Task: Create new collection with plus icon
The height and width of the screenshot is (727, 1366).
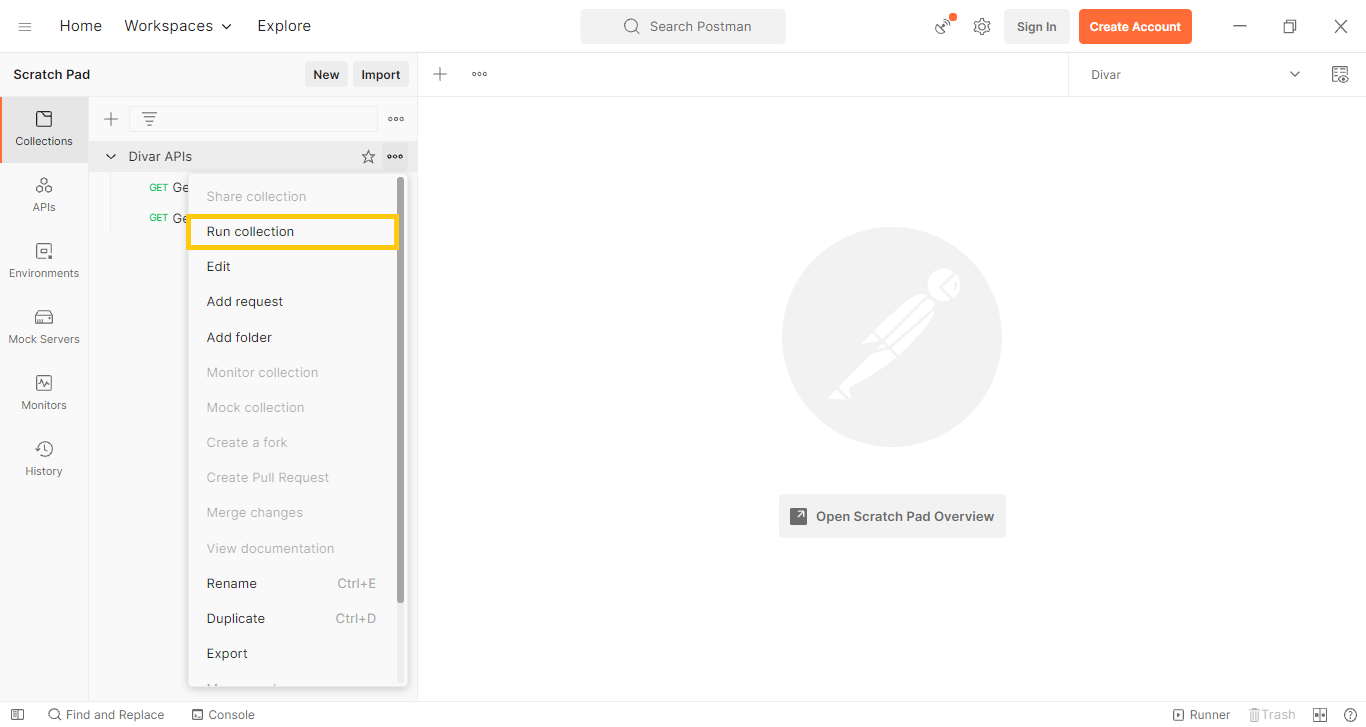Action: click(x=111, y=119)
